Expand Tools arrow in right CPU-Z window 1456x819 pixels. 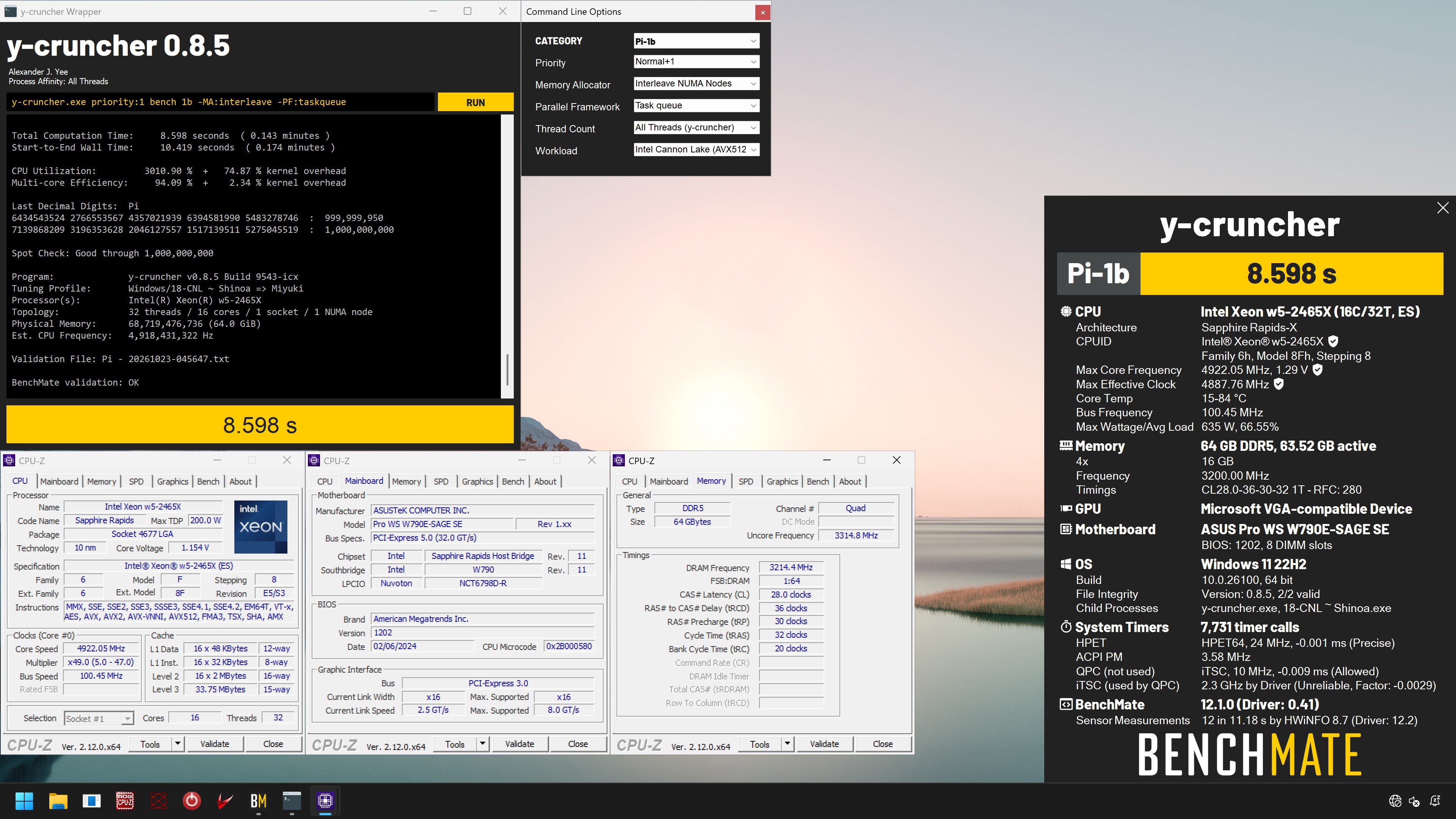tap(787, 744)
